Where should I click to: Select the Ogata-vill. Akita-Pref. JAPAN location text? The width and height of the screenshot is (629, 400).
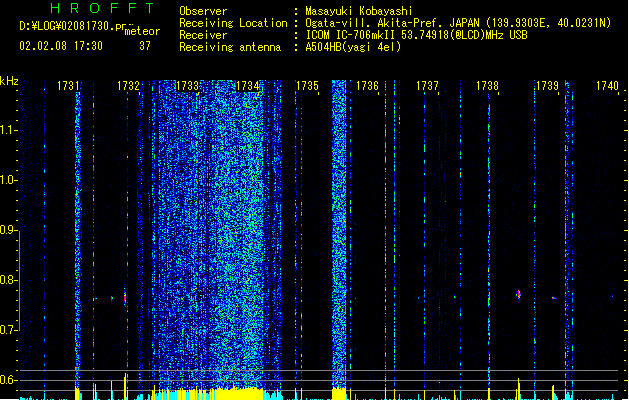(x=458, y=23)
